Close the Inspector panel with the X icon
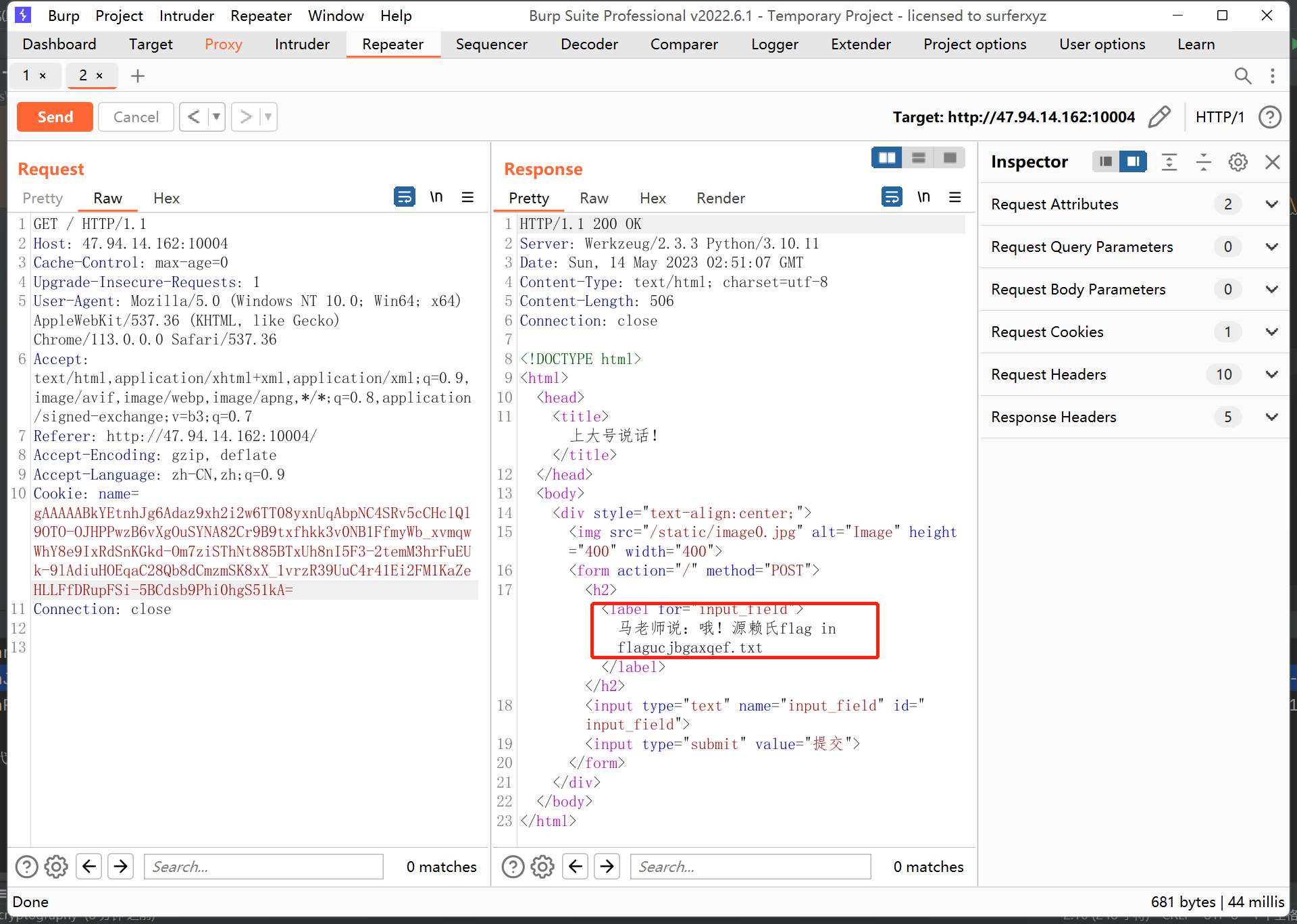The height and width of the screenshot is (924, 1297). (1273, 162)
